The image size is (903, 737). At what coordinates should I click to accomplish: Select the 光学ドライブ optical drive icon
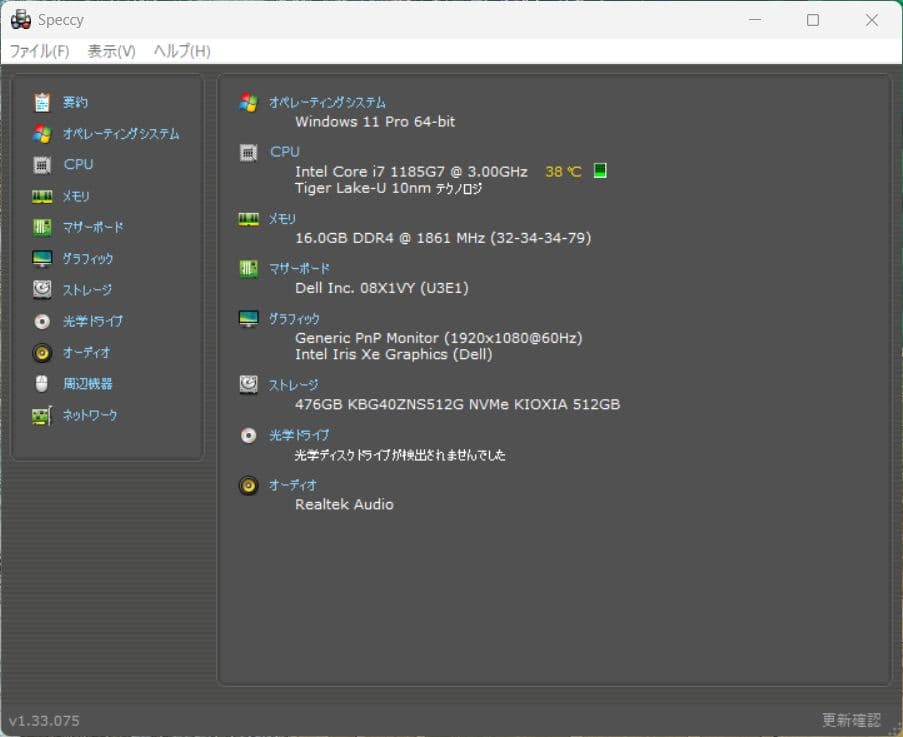[40, 321]
